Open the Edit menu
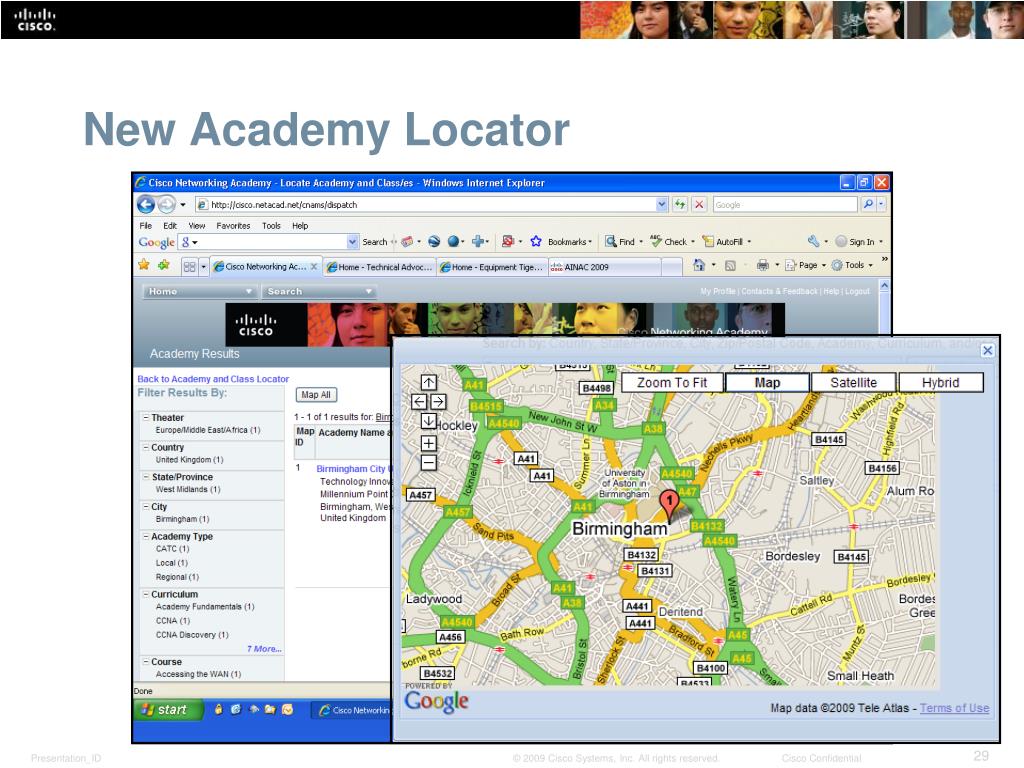 click(x=170, y=226)
